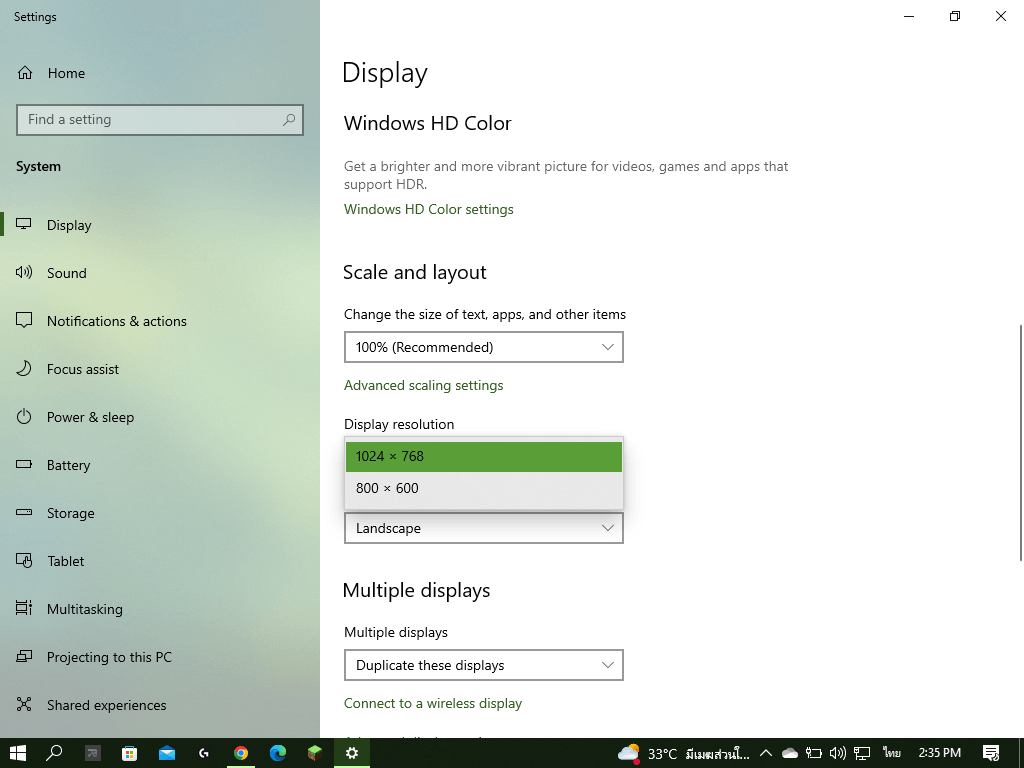Restore down the Settings window
The width and height of the screenshot is (1024, 768).
point(955,16)
